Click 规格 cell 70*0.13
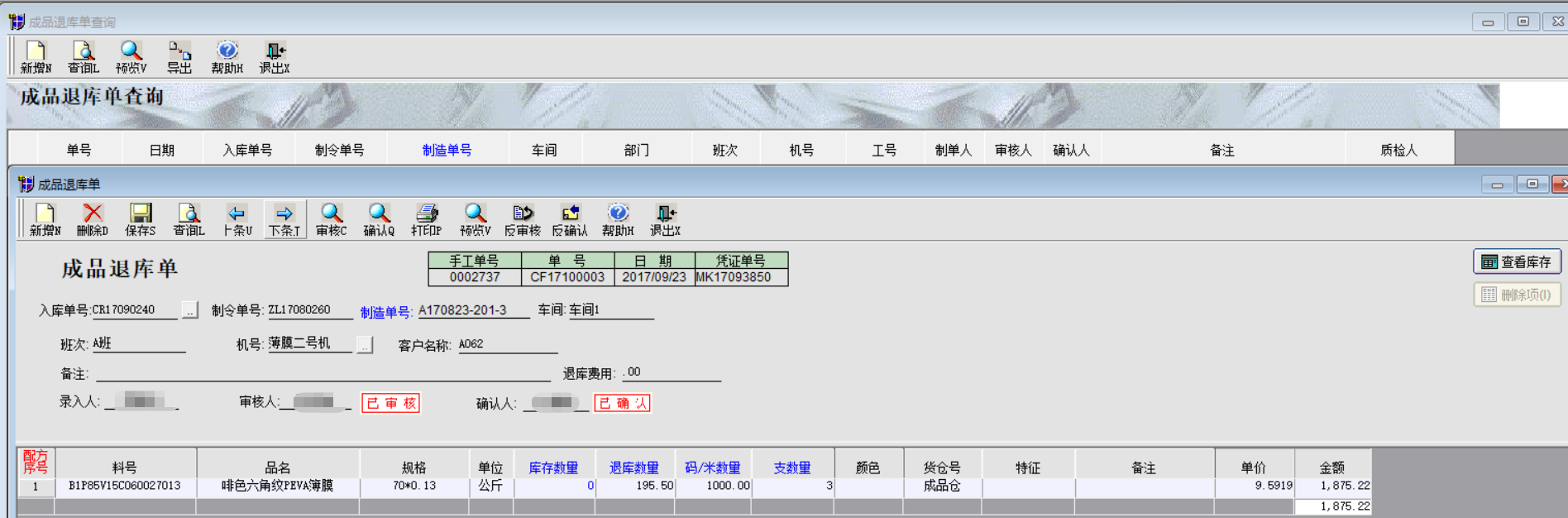 click(x=414, y=486)
